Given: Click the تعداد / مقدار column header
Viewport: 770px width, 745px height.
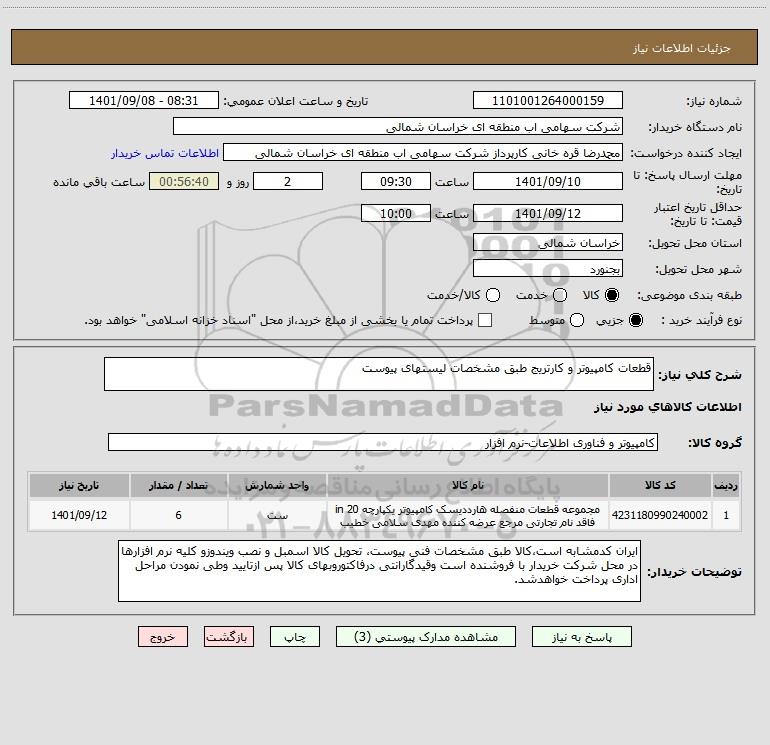Looking at the screenshot, I should tap(178, 485).
